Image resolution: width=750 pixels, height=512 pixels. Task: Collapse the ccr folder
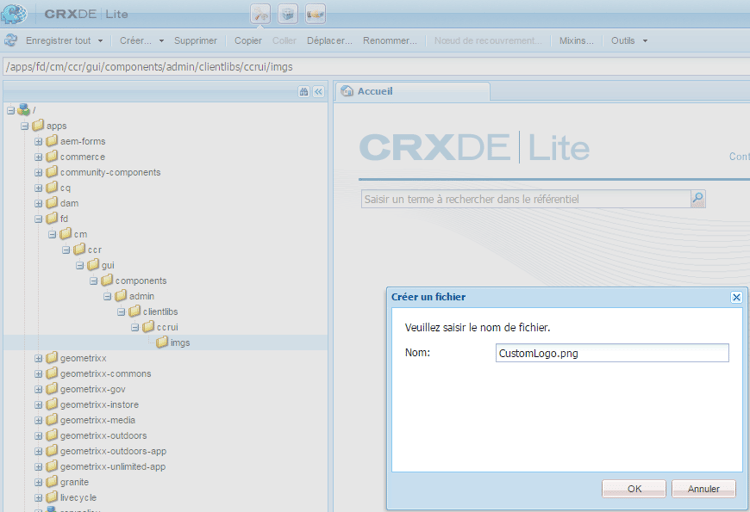66,250
